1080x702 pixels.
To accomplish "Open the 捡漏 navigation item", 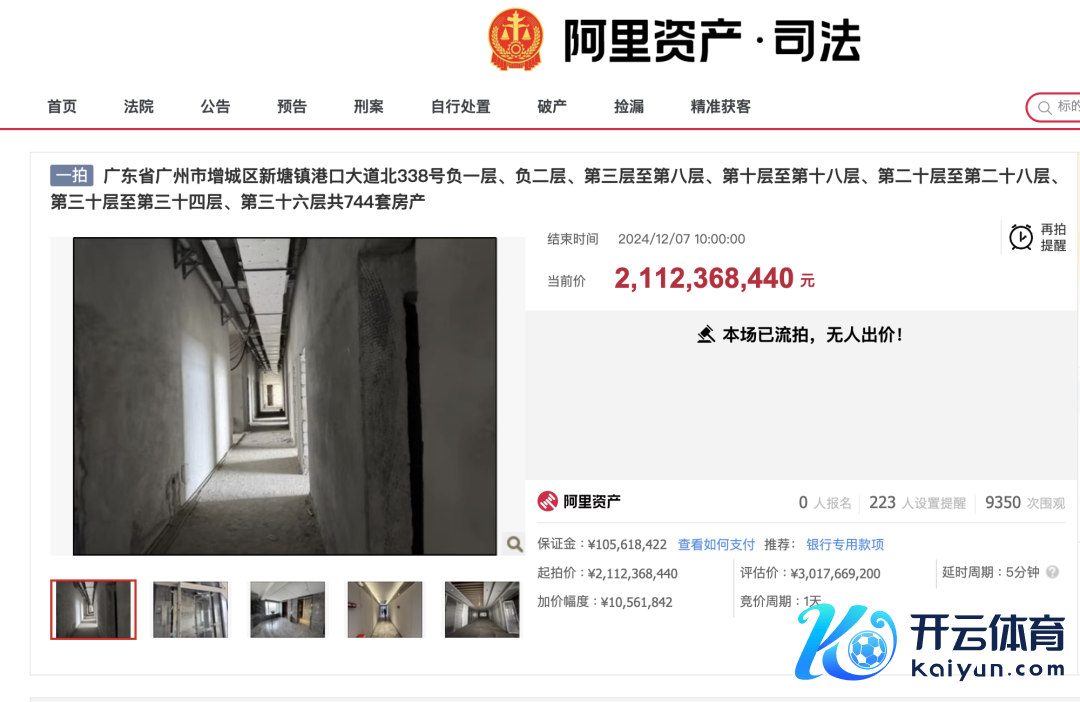I will click(629, 107).
